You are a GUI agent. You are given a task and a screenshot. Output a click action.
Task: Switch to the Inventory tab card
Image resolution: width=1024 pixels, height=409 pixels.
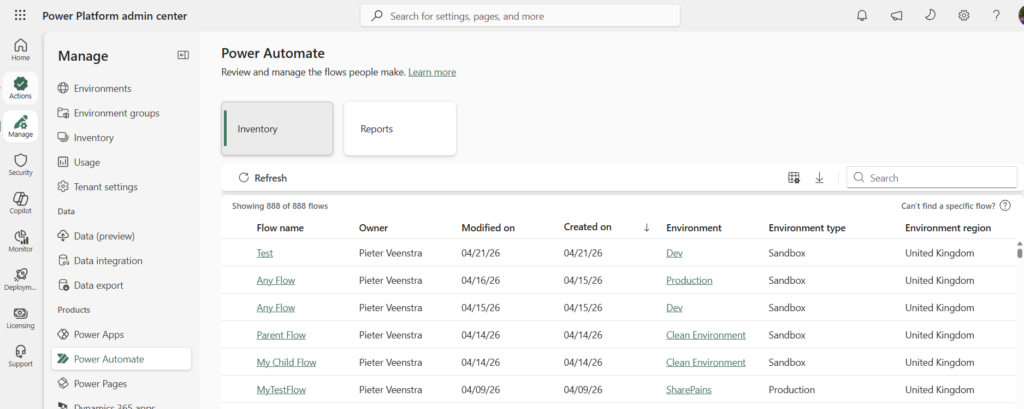tap(277, 129)
